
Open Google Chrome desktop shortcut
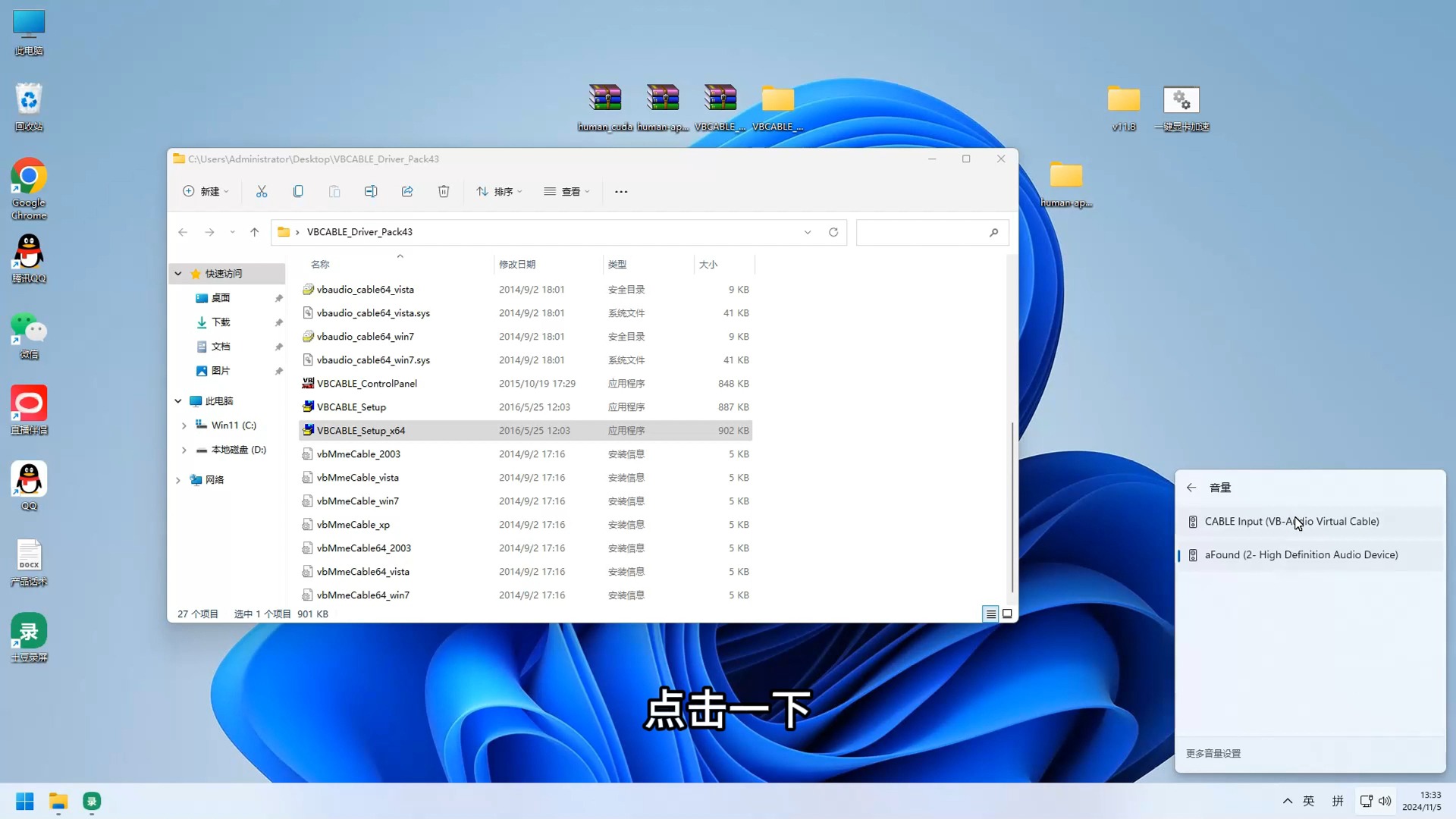[x=29, y=189]
